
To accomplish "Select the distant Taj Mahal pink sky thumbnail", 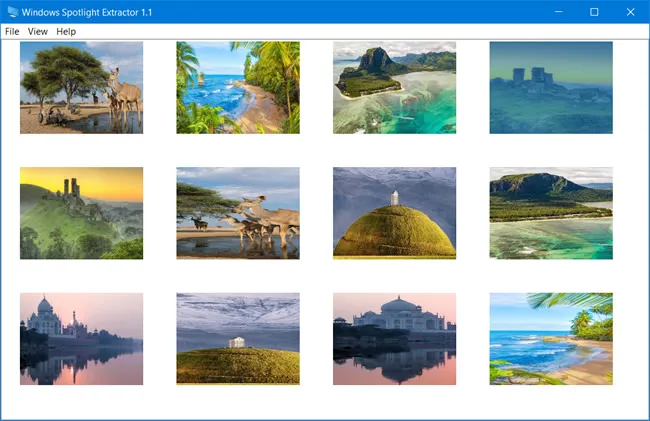I will pyautogui.click(x=81, y=339).
